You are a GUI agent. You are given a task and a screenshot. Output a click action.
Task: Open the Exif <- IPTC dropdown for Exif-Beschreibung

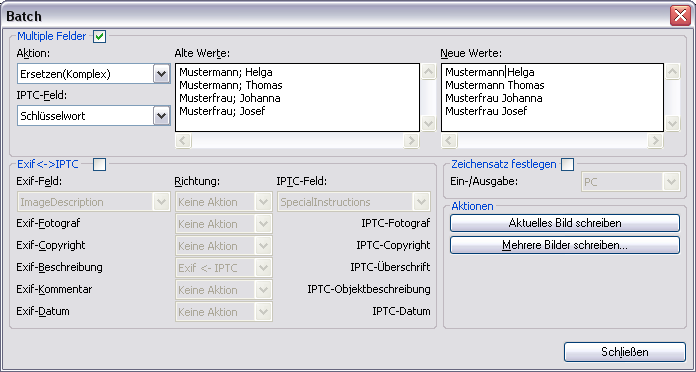click(x=224, y=268)
